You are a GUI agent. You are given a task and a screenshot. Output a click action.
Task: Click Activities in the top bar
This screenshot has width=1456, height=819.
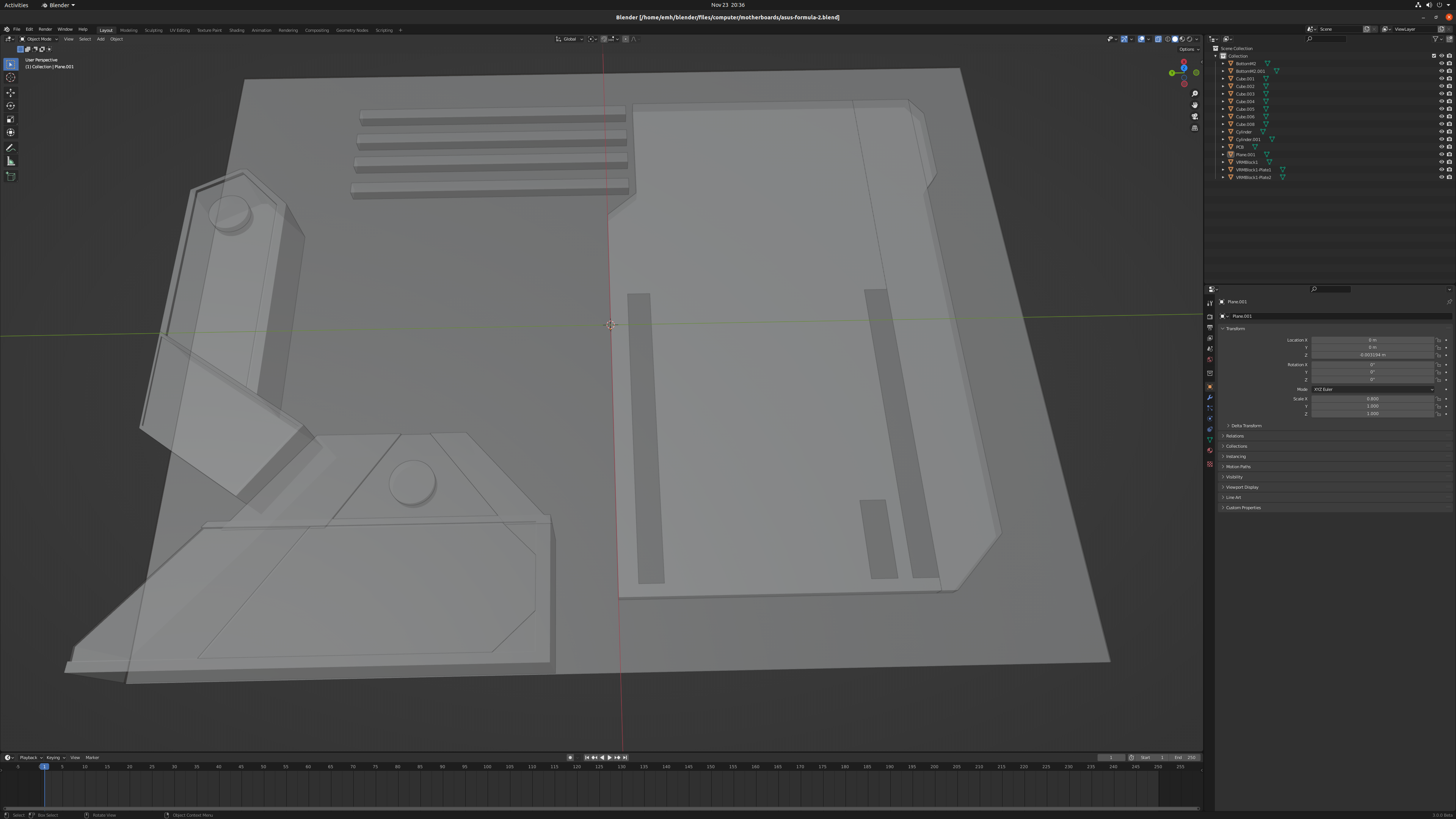pos(16,5)
